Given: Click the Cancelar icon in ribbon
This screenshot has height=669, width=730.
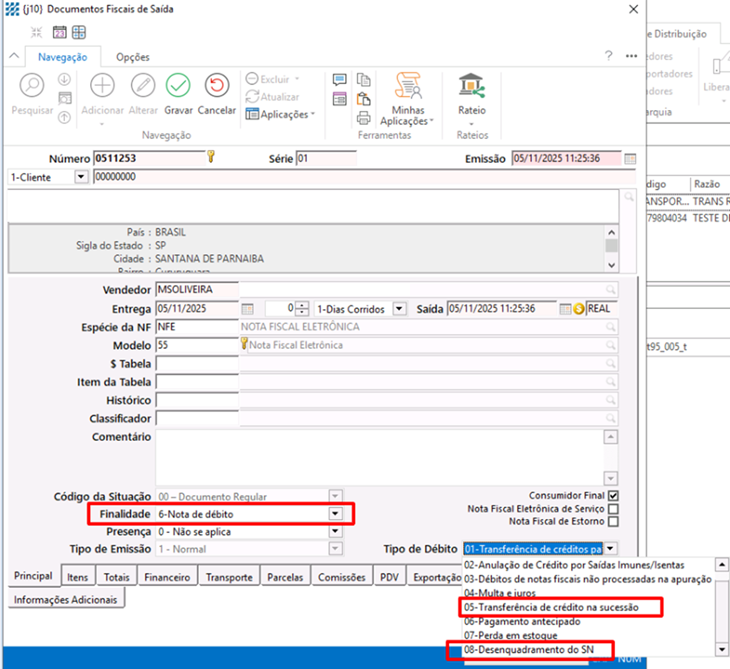Looking at the screenshot, I should 216,88.
